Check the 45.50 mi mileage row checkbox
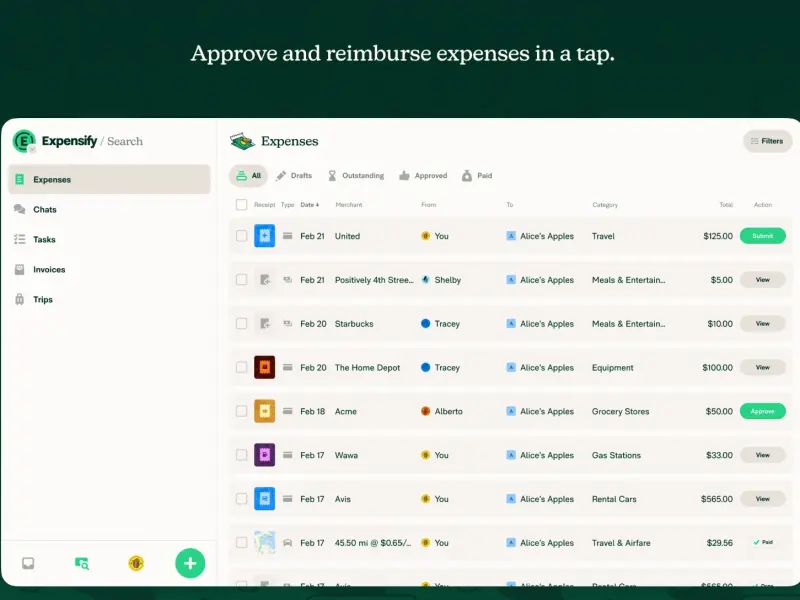800x600 pixels. click(x=241, y=543)
